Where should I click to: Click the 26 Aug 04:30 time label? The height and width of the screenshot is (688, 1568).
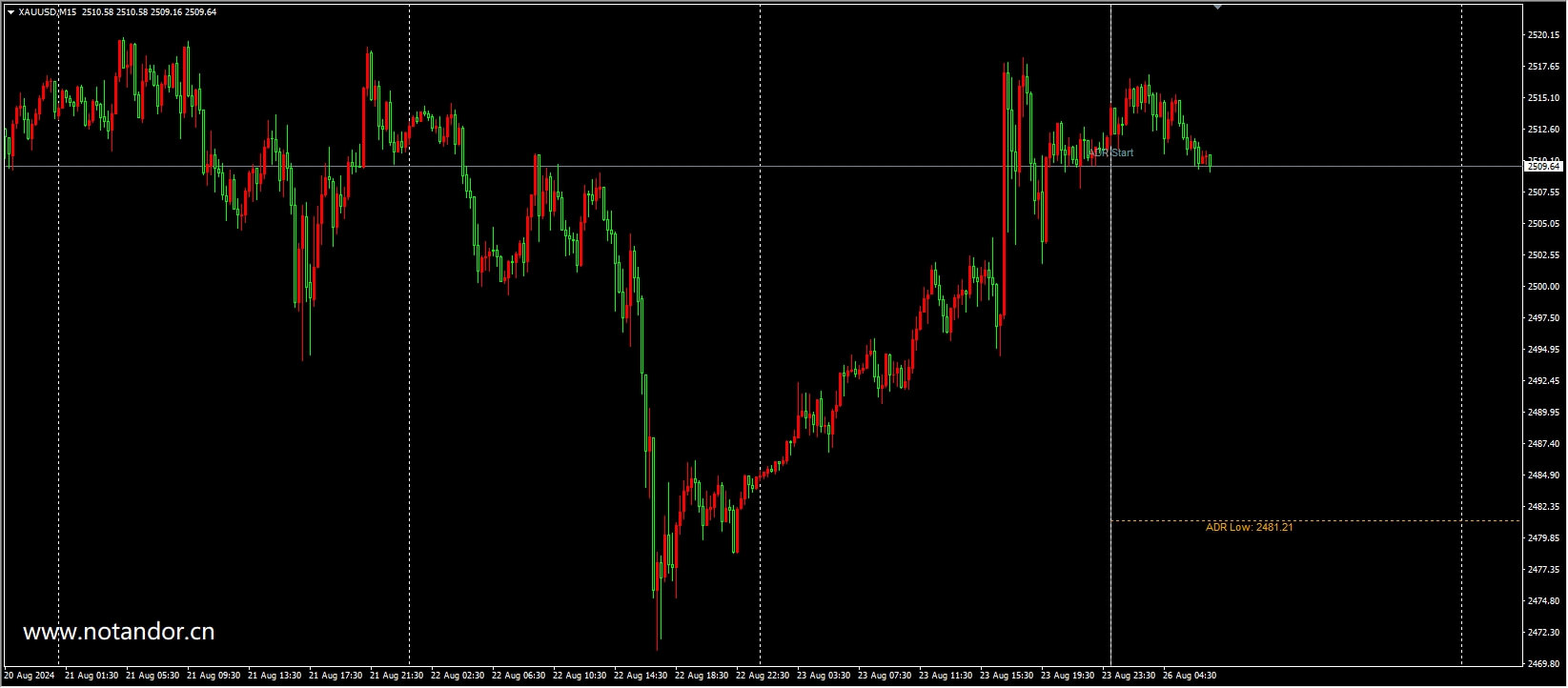click(x=1190, y=676)
